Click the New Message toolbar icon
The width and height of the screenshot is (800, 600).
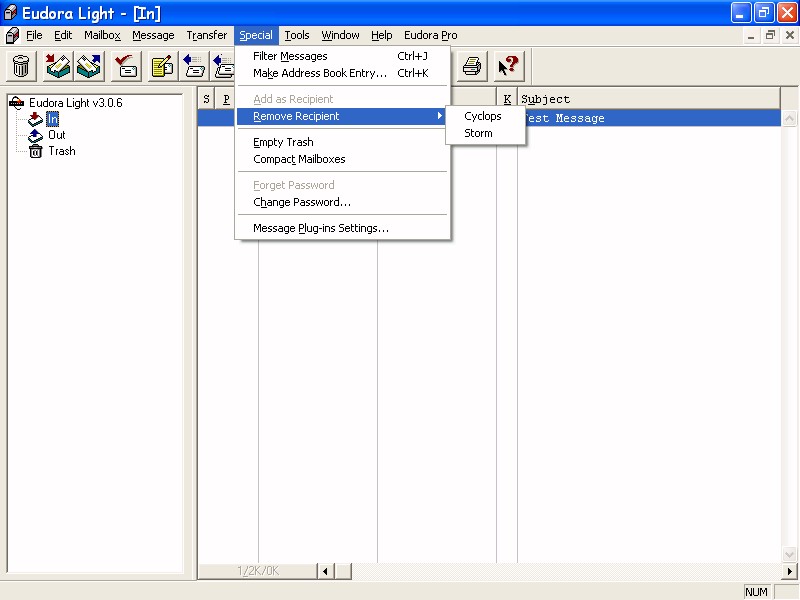[163, 66]
